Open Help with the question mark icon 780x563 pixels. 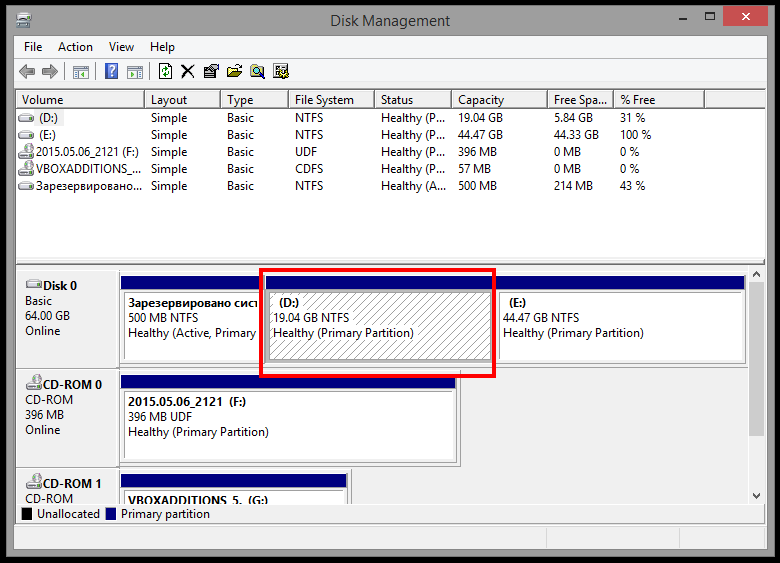[x=111, y=72]
